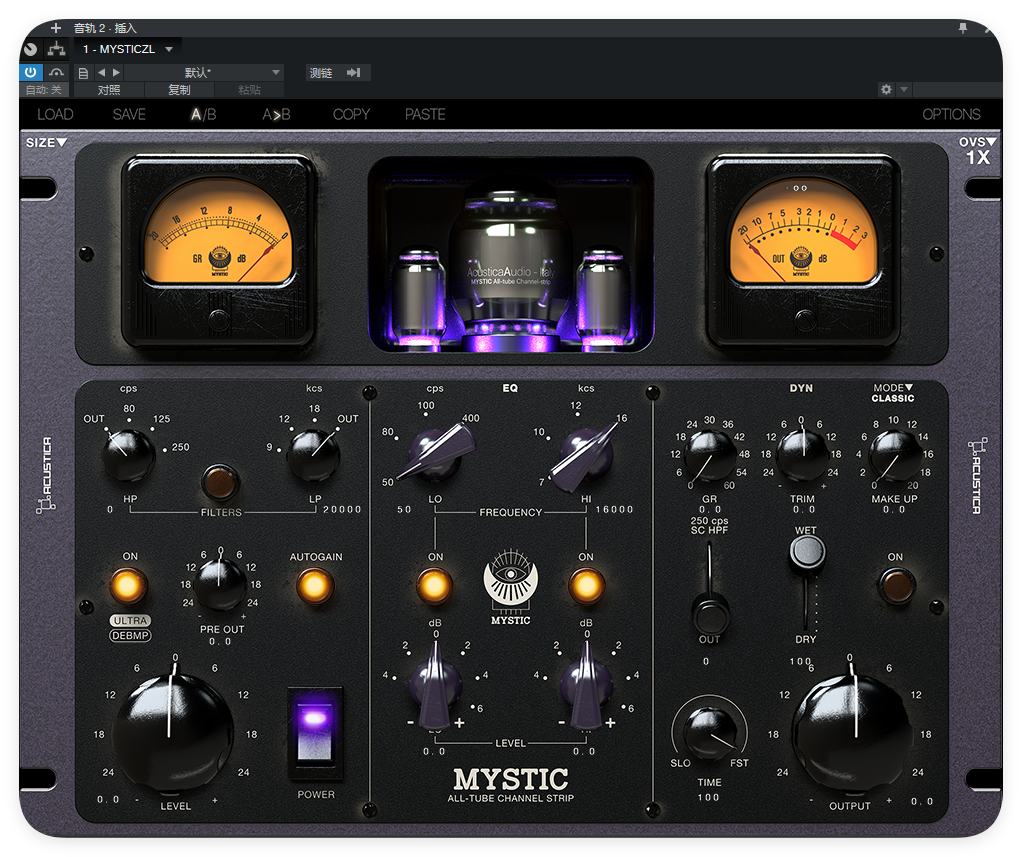
Task: Open the preset document icon
Action: point(83,73)
